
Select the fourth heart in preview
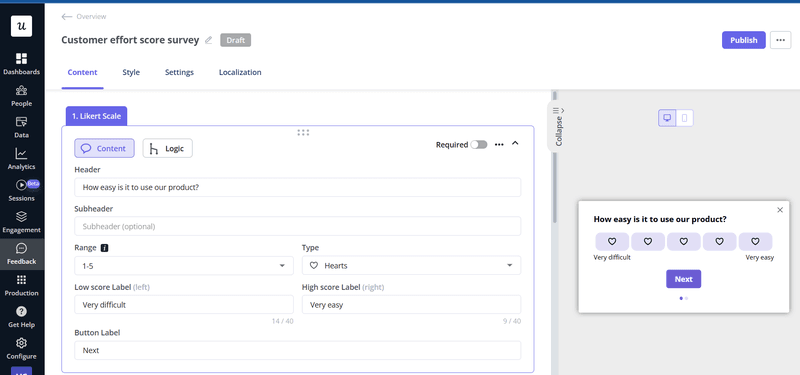(719, 241)
